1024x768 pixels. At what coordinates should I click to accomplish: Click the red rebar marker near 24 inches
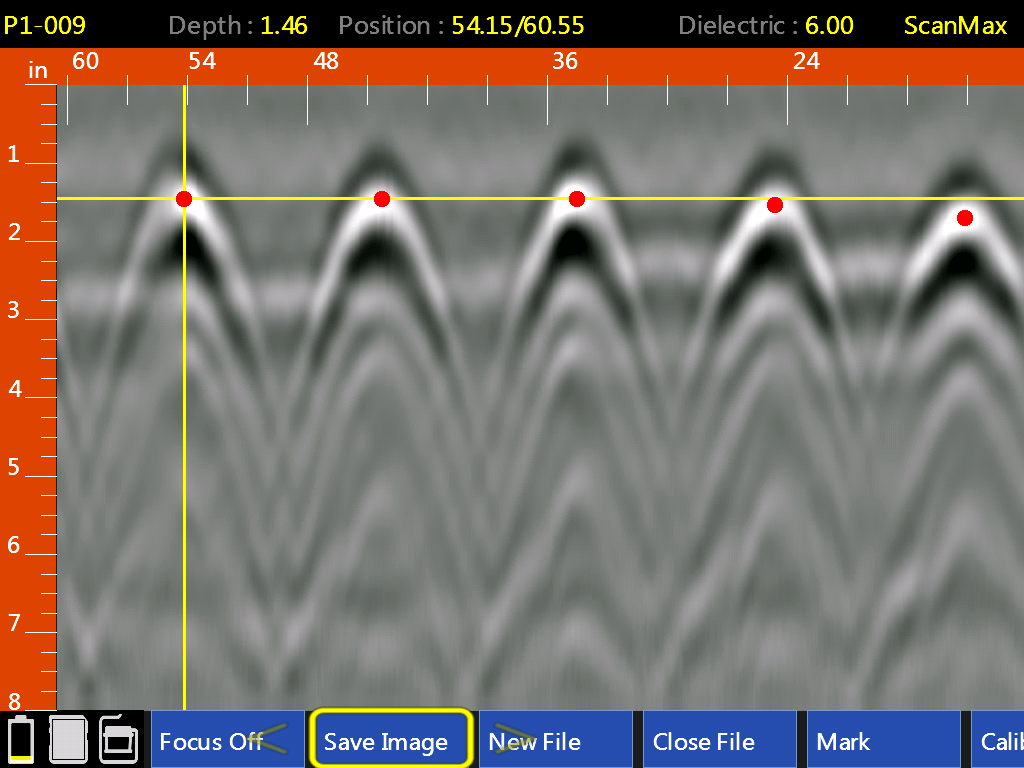(774, 205)
